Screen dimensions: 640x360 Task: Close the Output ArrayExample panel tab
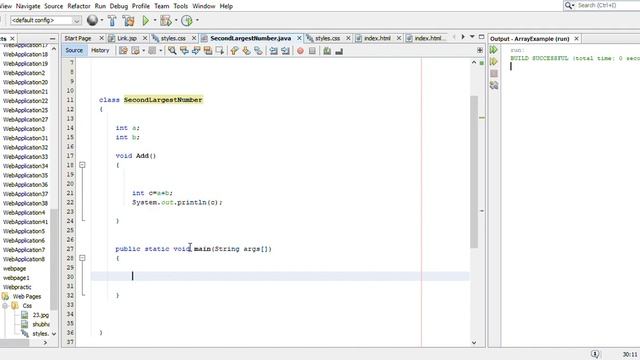pos(576,38)
